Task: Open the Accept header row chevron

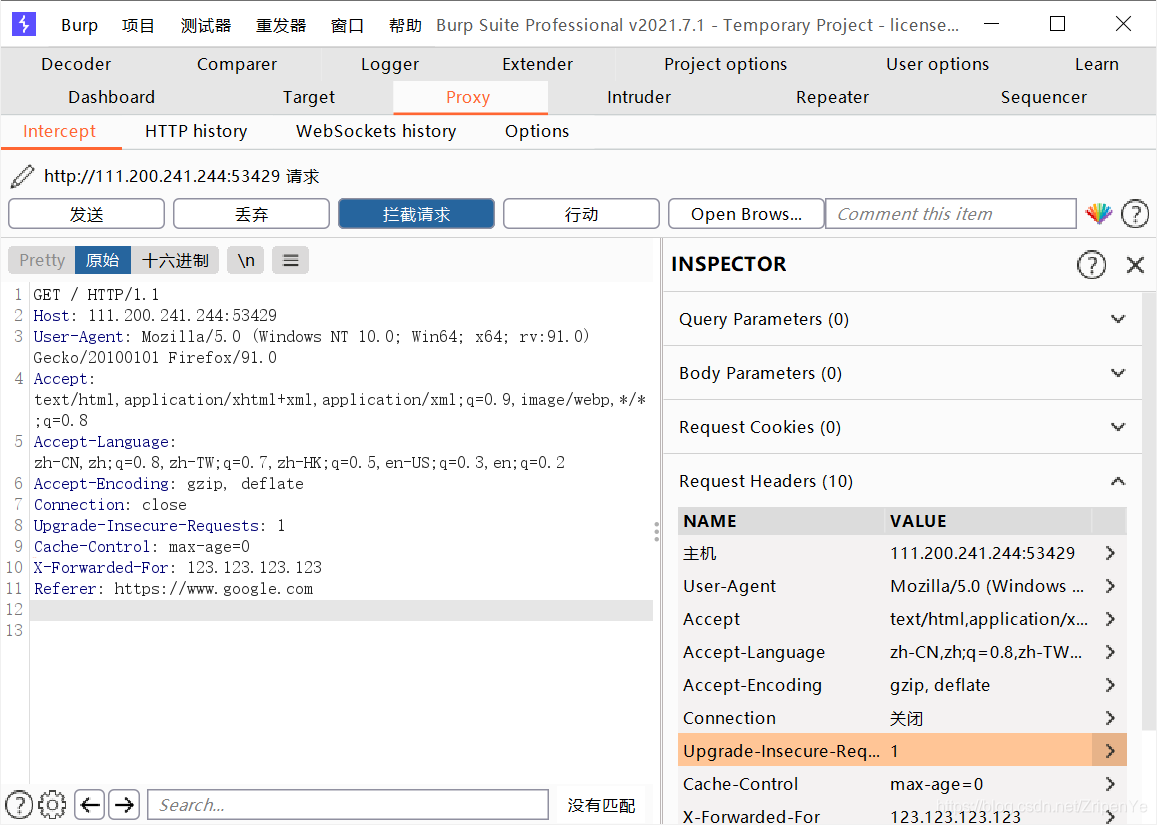Action: tap(1110, 619)
